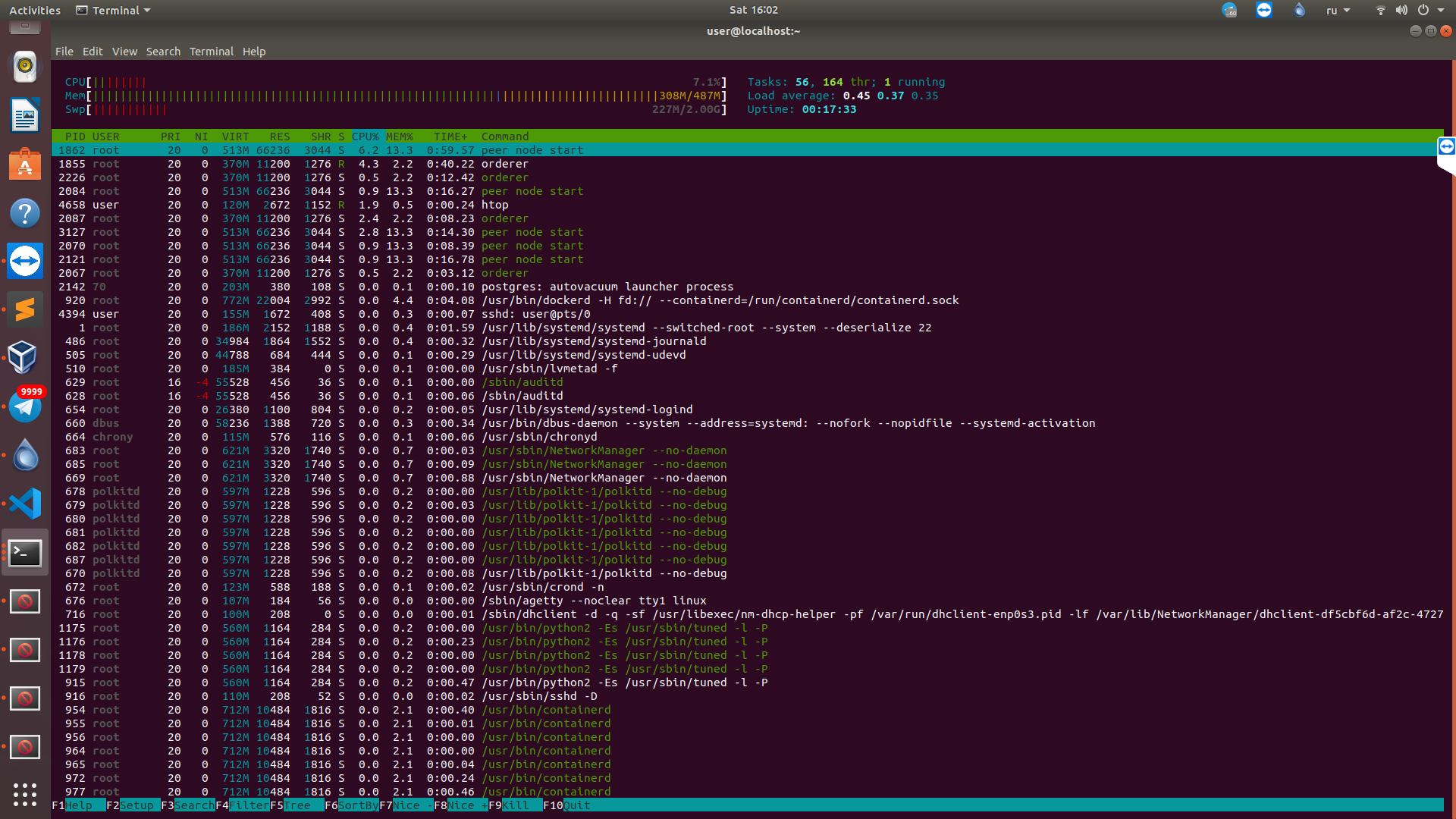Launch Sublime Text from the dock
1456x819 pixels.
click(x=25, y=309)
